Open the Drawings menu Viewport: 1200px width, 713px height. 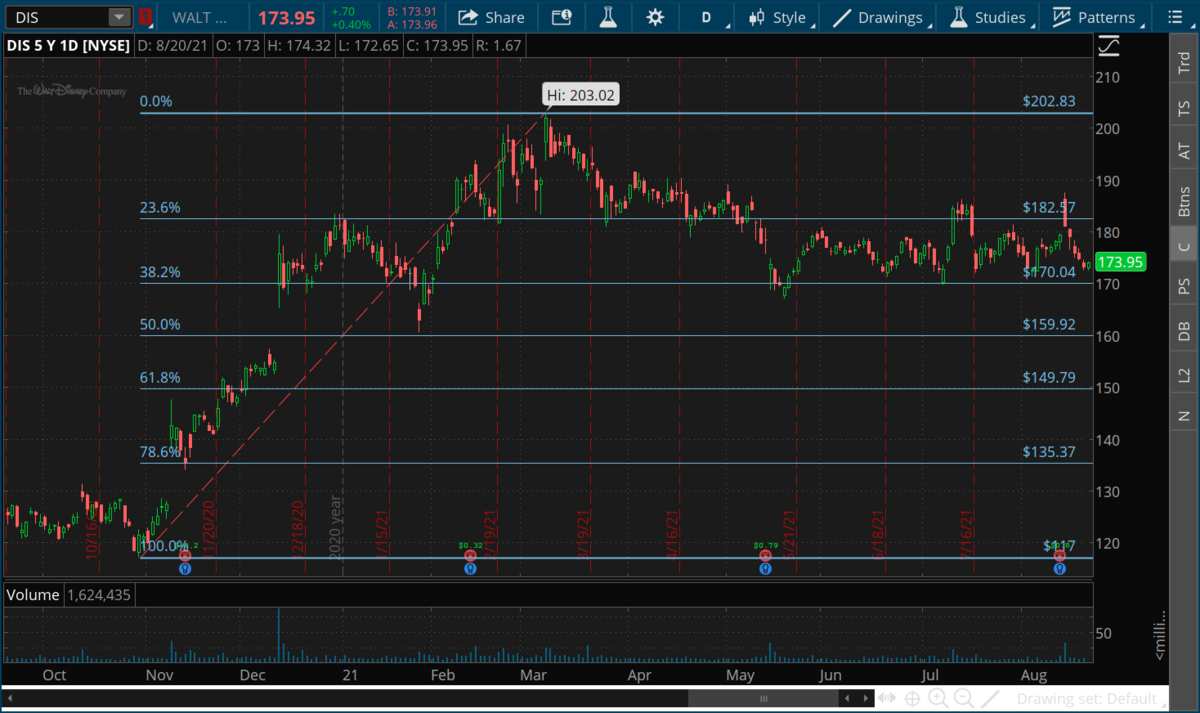coord(879,17)
